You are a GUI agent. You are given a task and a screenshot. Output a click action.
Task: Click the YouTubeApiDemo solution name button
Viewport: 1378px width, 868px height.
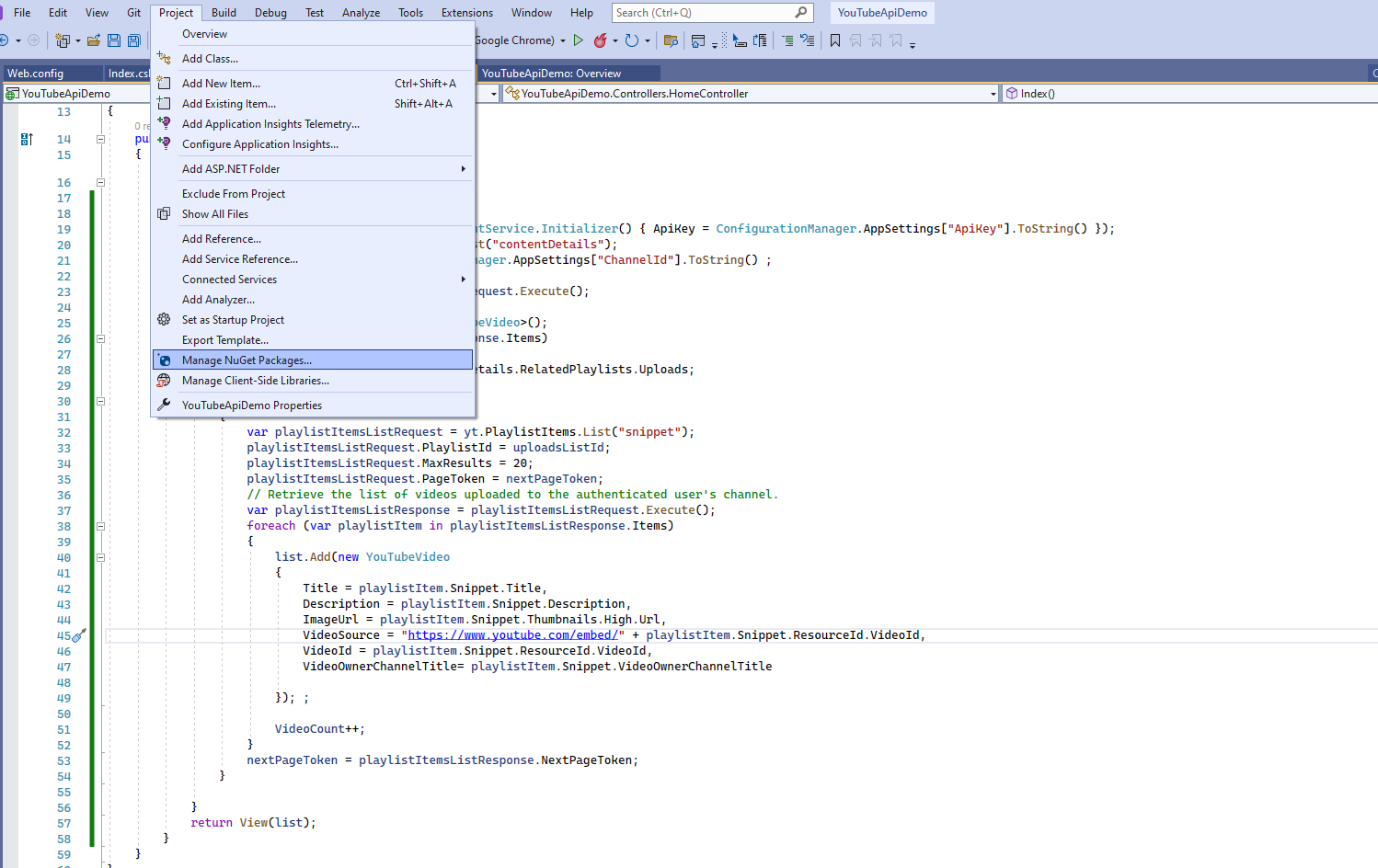pyautogui.click(x=882, y=13)
